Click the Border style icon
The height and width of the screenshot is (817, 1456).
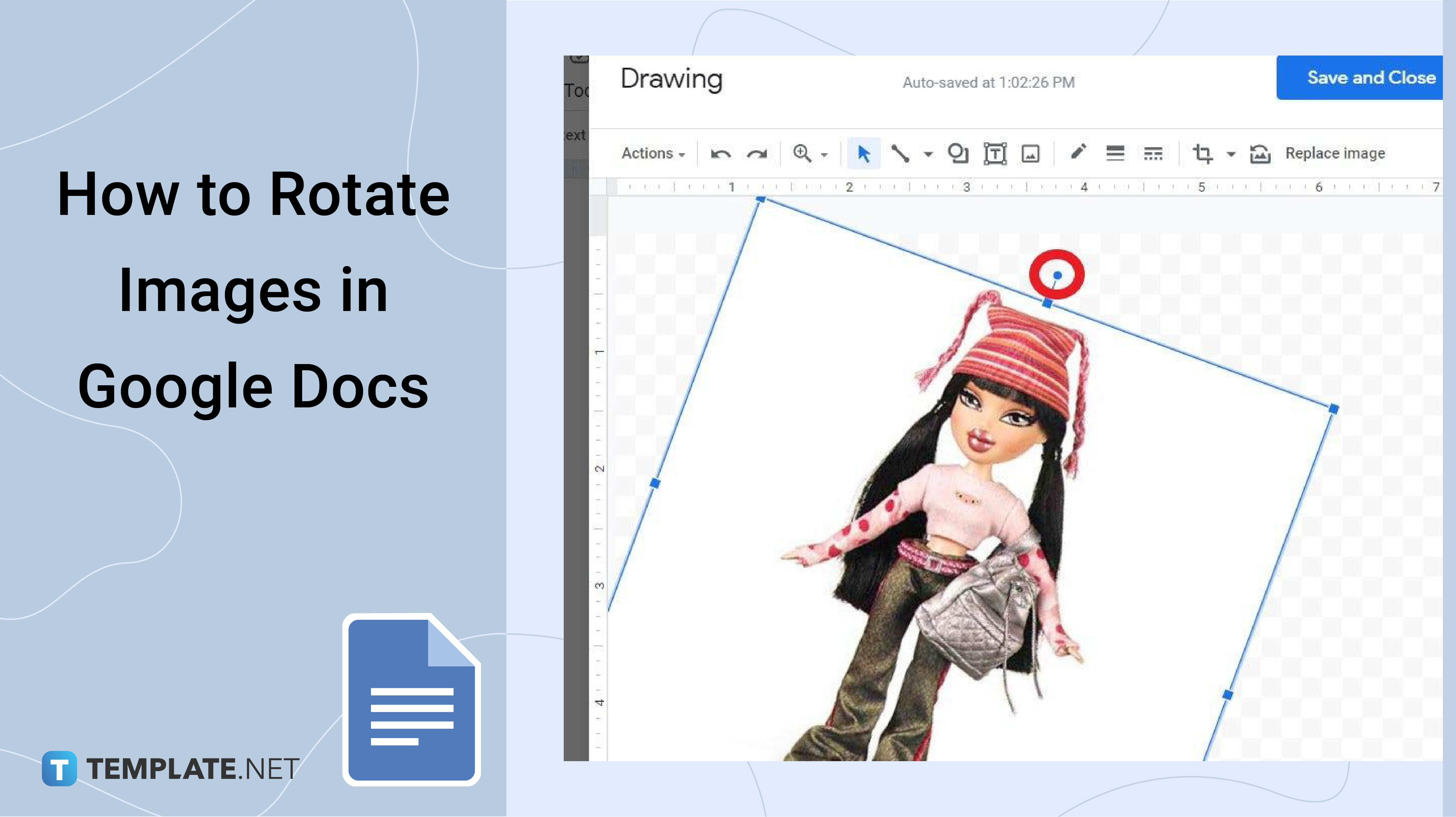pyautogui.click(x=1154, y=153)
